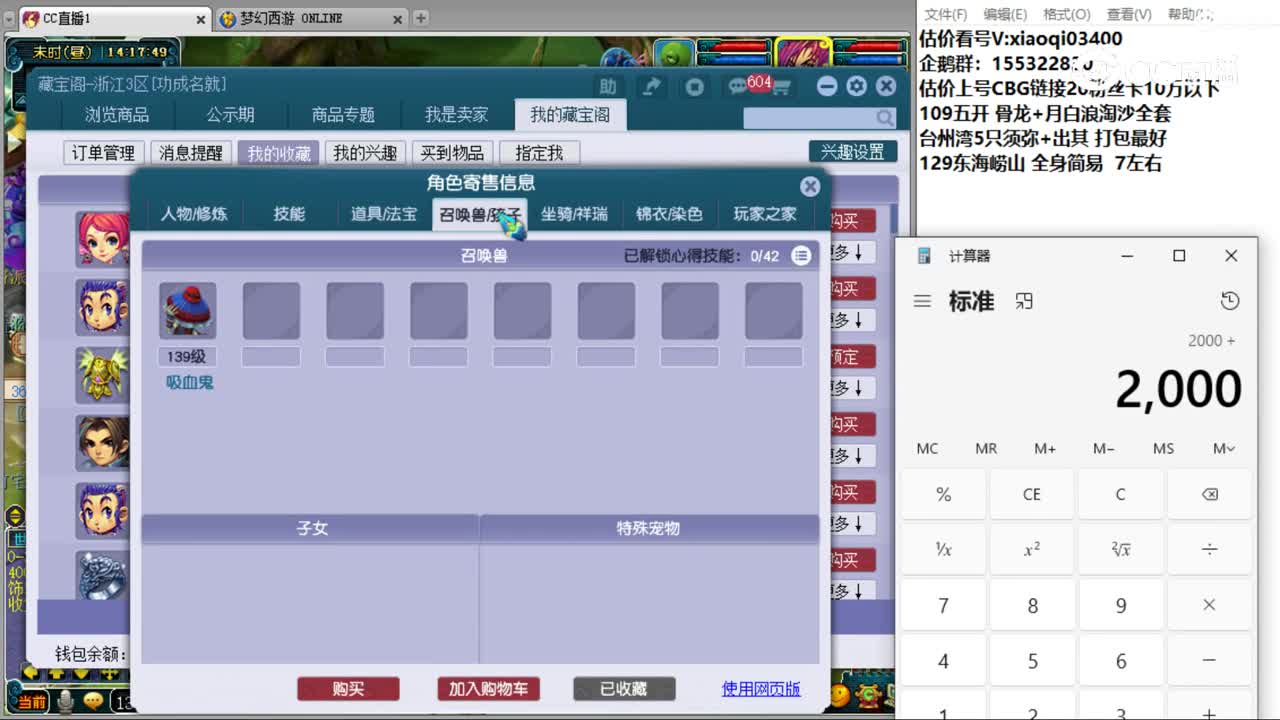
Task: Close the 角色寄售信息 dialog
Action: click(810, 186)
